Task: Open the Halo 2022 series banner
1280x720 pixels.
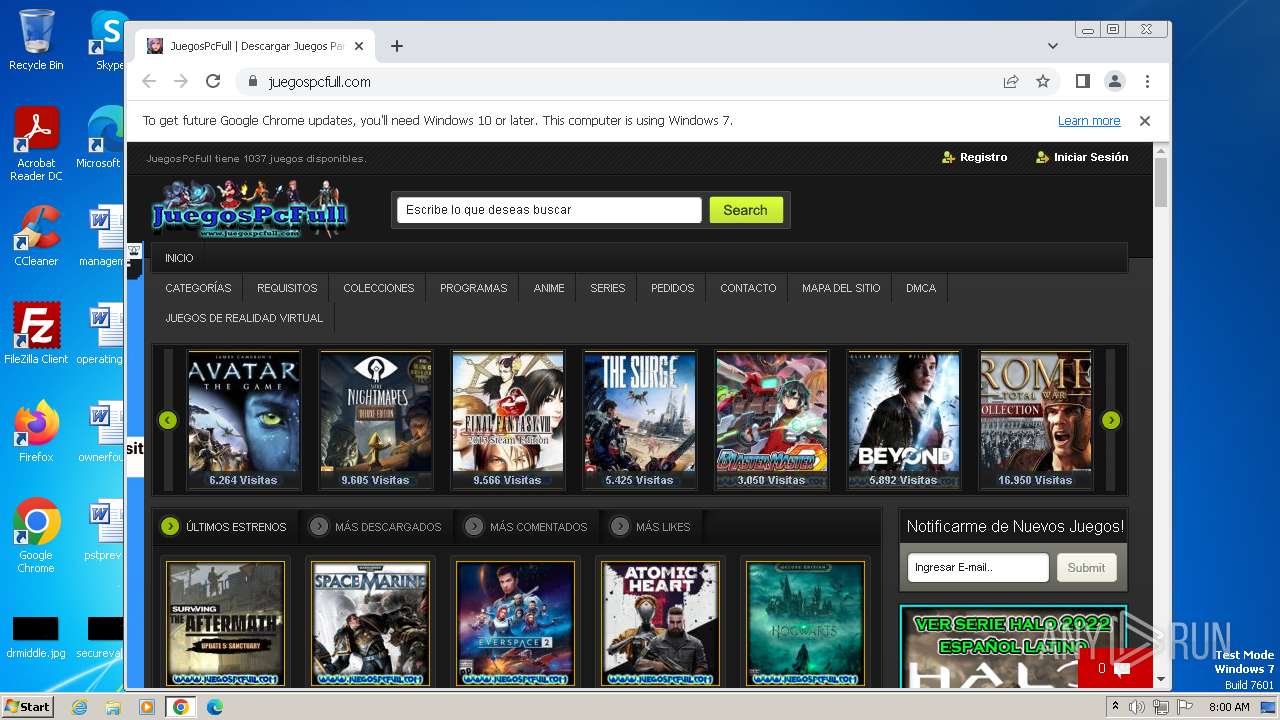Action: click(1013, 647)
